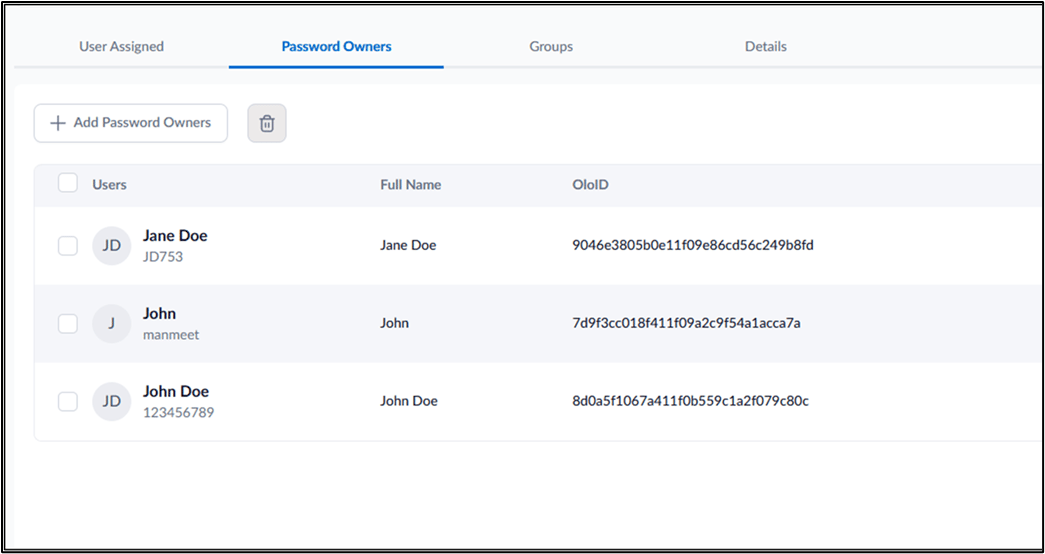The height and width of the screenshot is (554, 1045).
Task: Click the 123456789 username text
Action: [x=178, y=413]
